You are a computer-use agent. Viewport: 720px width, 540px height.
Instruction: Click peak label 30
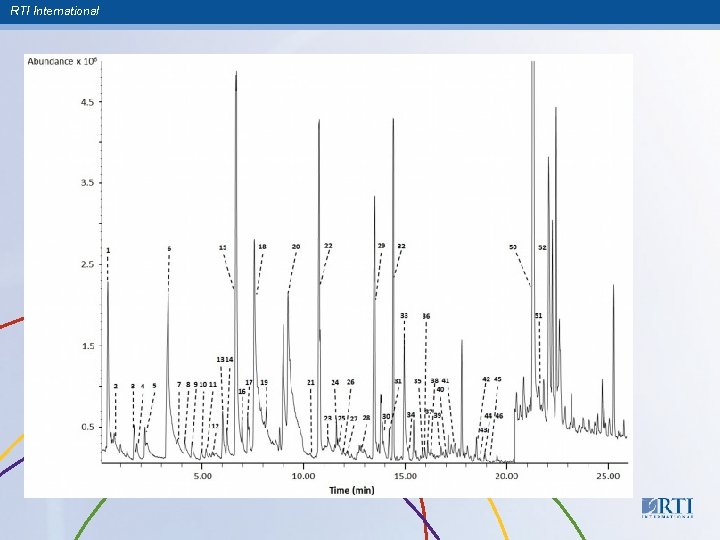point(386,416)
